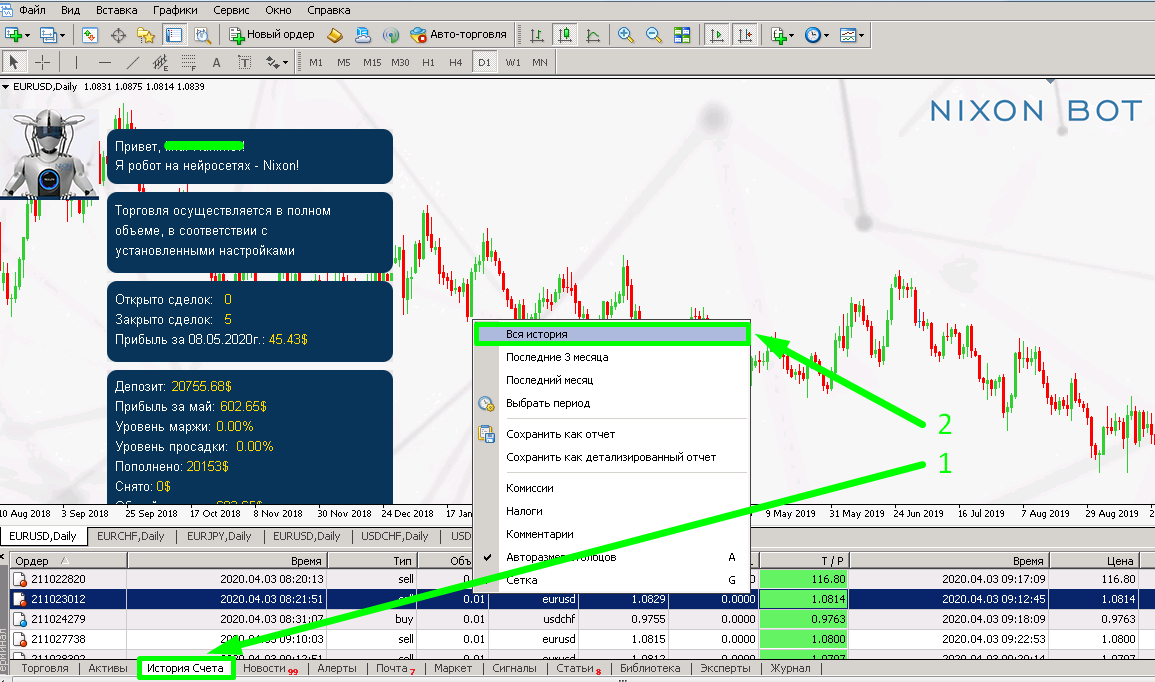Screen dimensions: 1155x682
Task: Click the signals broadcast icon
Action: coord(391,35)
